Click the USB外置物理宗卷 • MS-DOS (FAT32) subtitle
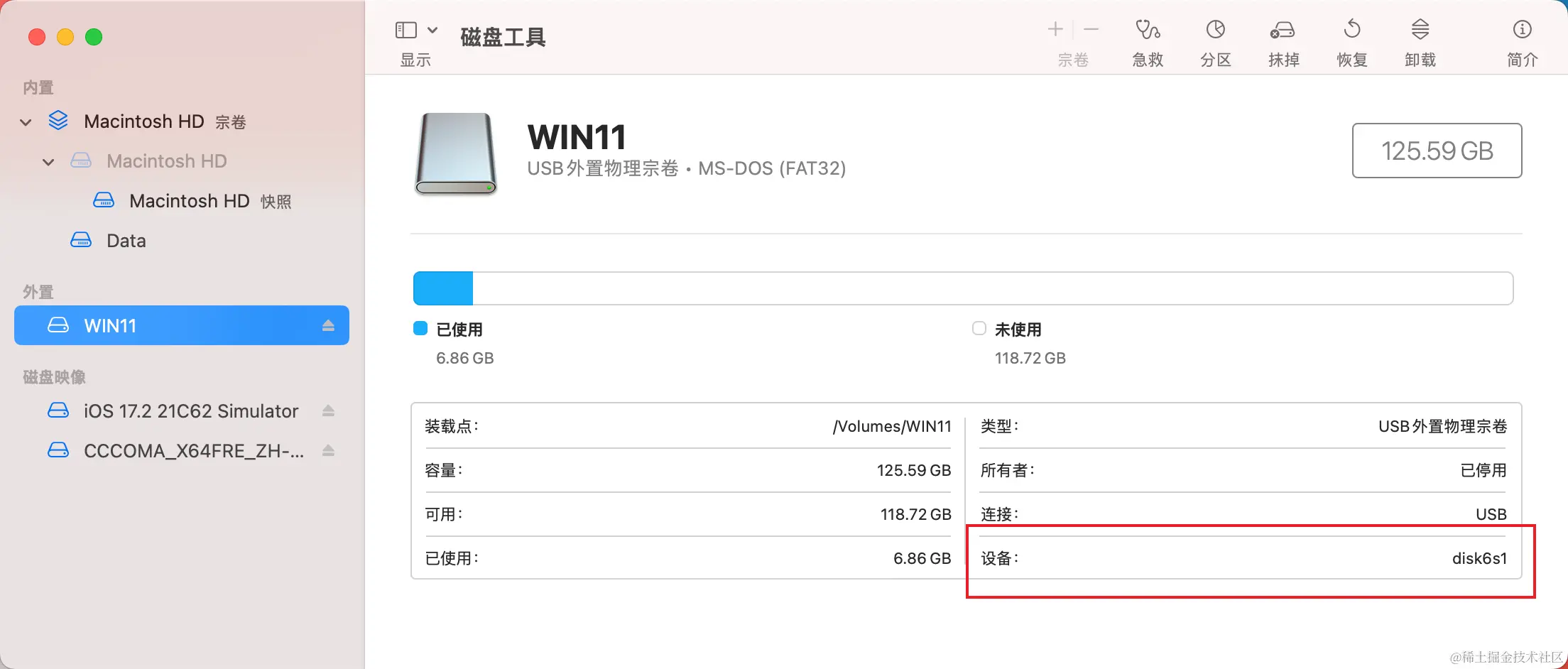Image resolution: width=1568 pixels, height=669 pixels. coord(687,168)
